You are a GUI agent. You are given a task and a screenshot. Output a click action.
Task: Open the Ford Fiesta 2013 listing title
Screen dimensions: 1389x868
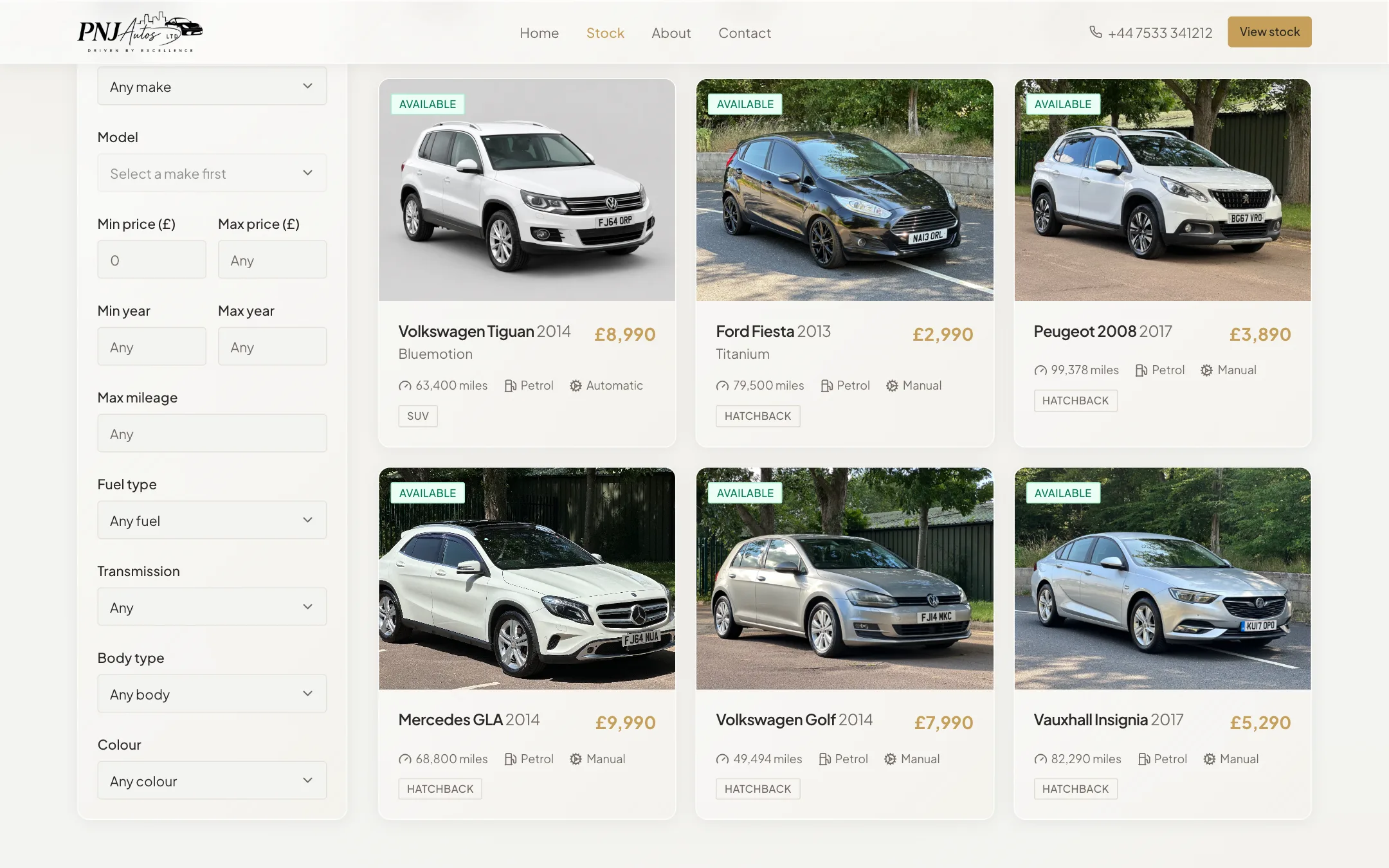pos(773,331)
